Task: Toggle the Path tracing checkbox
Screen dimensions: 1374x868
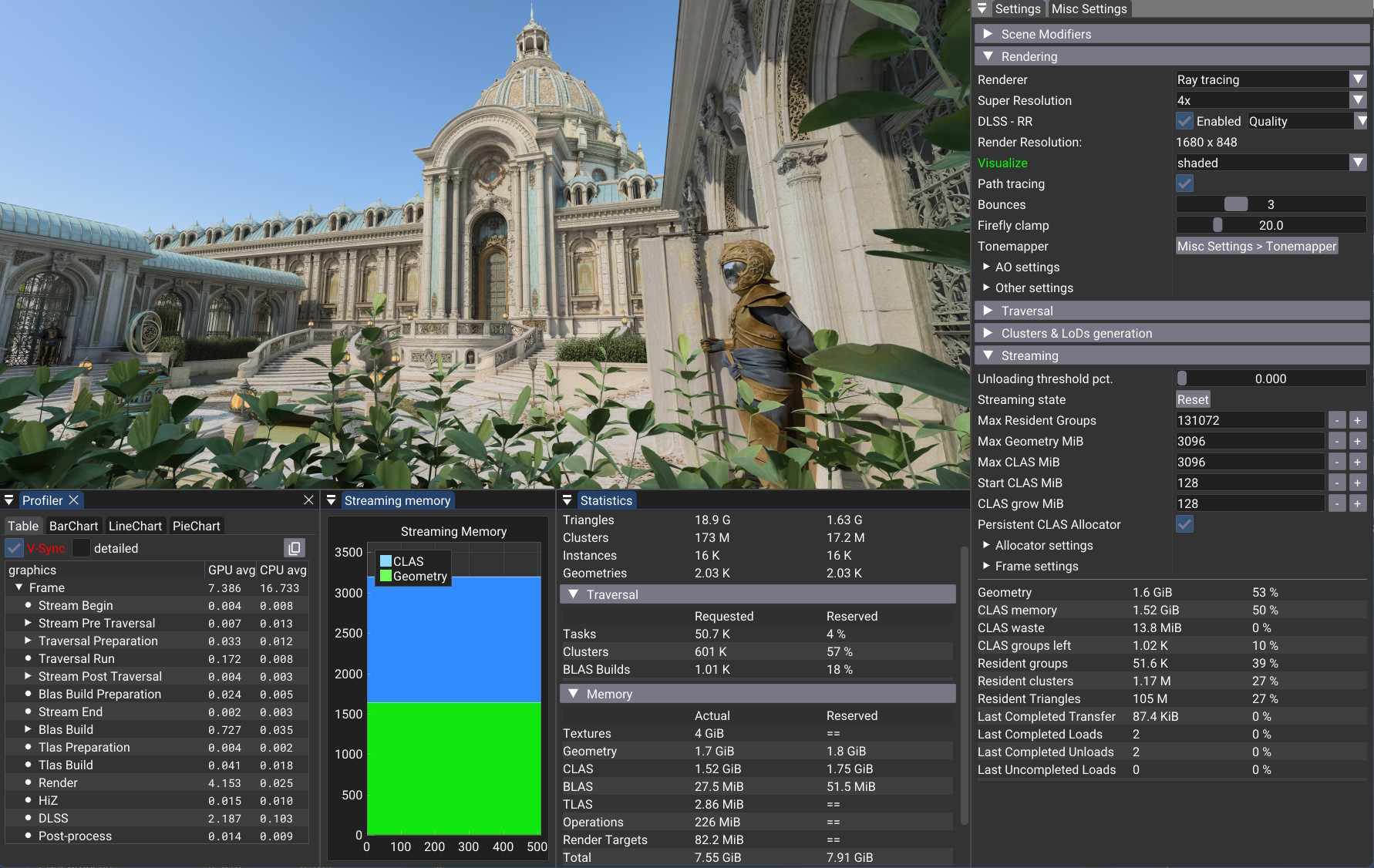Action: coord(1185,183)
